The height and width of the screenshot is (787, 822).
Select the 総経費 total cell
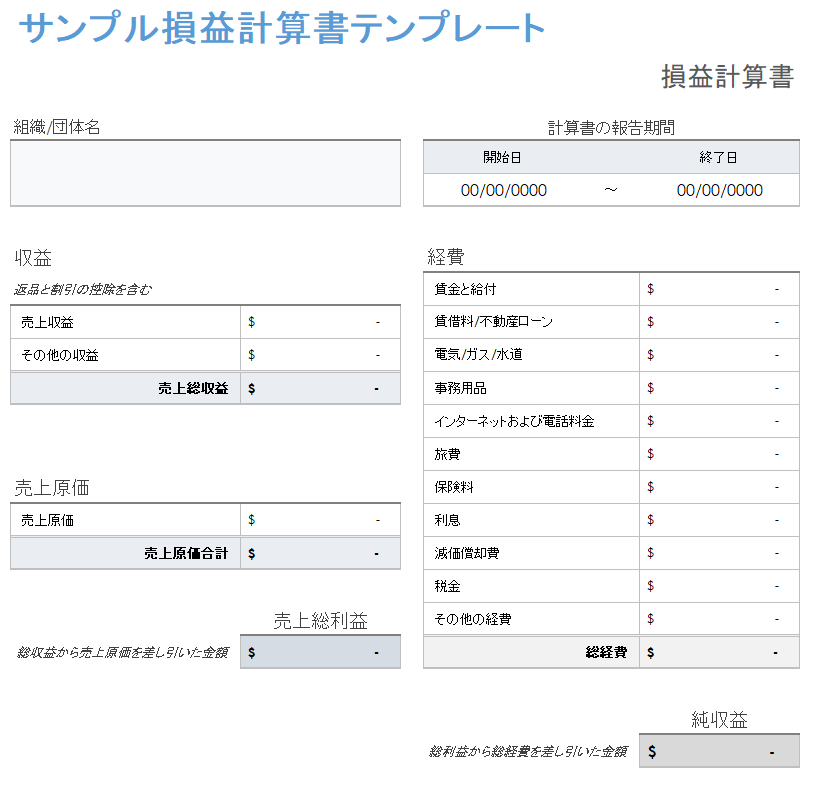[x=719, y=652]
